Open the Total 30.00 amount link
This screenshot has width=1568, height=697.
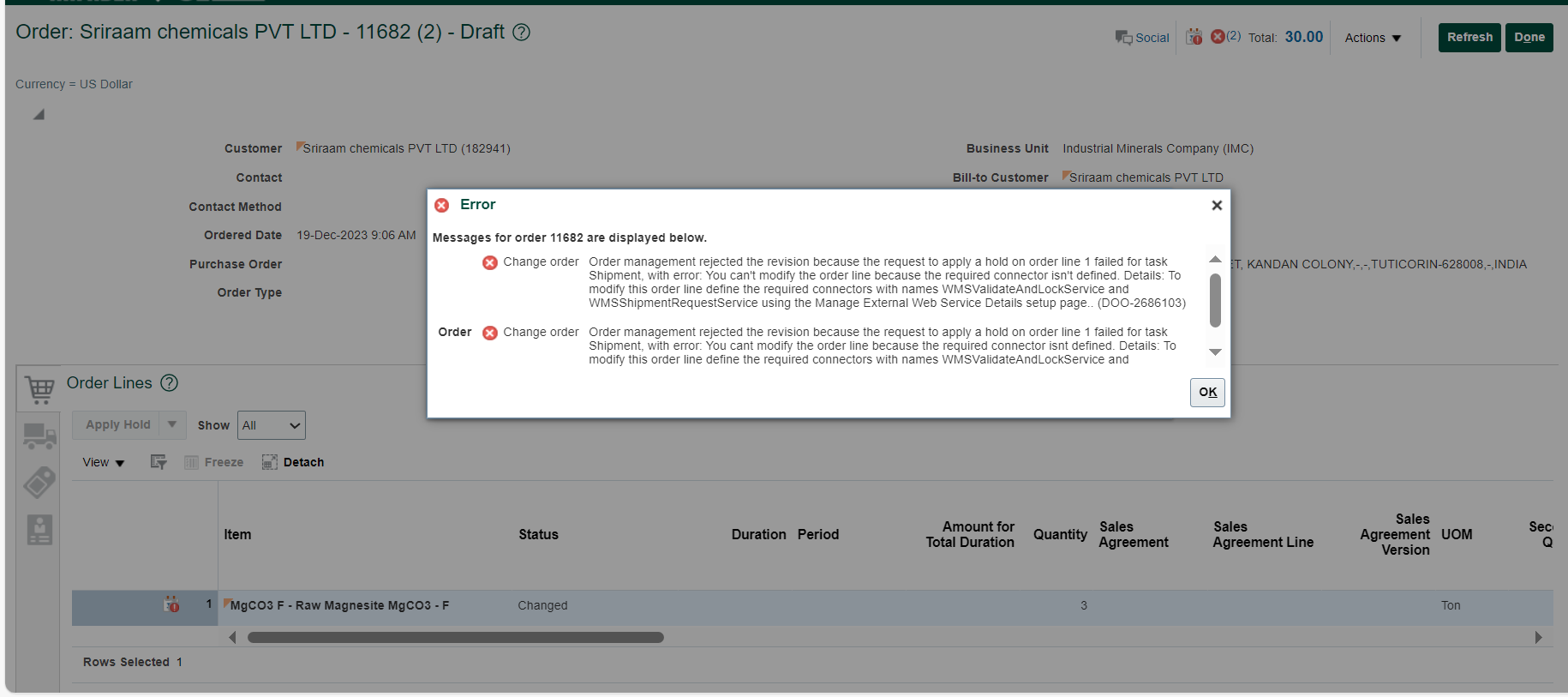click(x=1304, y=37)
